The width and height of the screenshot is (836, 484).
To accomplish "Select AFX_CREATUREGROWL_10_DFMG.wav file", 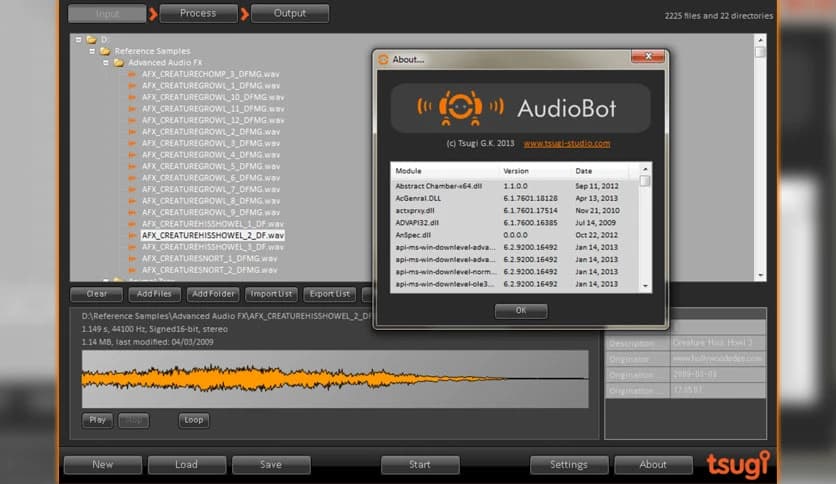I will [213, 97].
